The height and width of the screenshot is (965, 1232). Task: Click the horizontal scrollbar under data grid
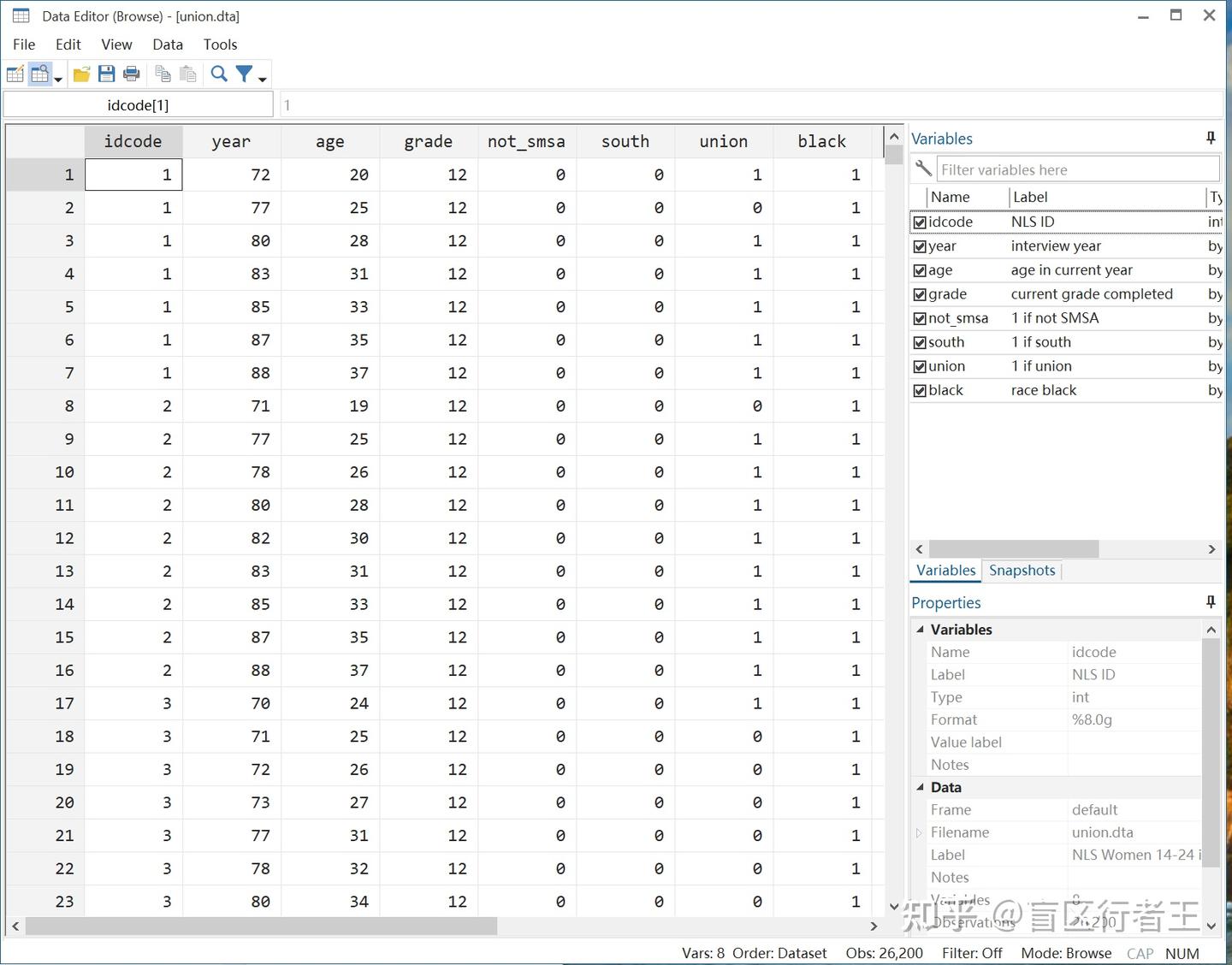tap(444, 926)
